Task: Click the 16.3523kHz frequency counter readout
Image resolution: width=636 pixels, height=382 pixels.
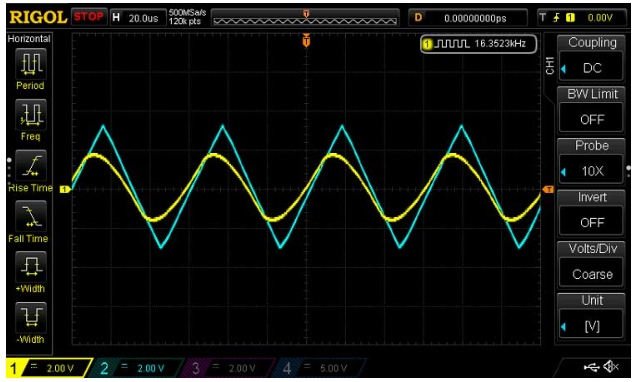Action: [x=479, y=44]
